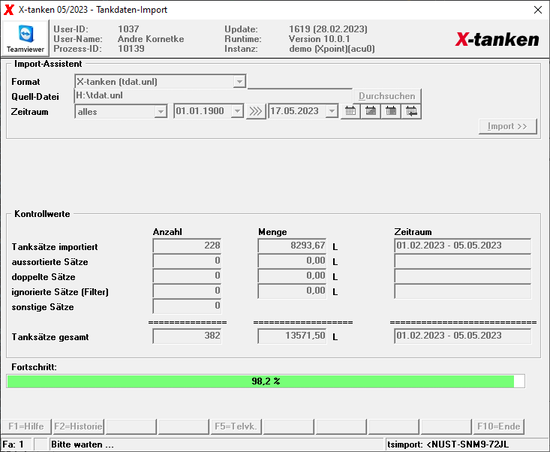550x452 pixels.
Task: Click doppelte Sätze Anzahl value
Action: click(x=187, y=276)
